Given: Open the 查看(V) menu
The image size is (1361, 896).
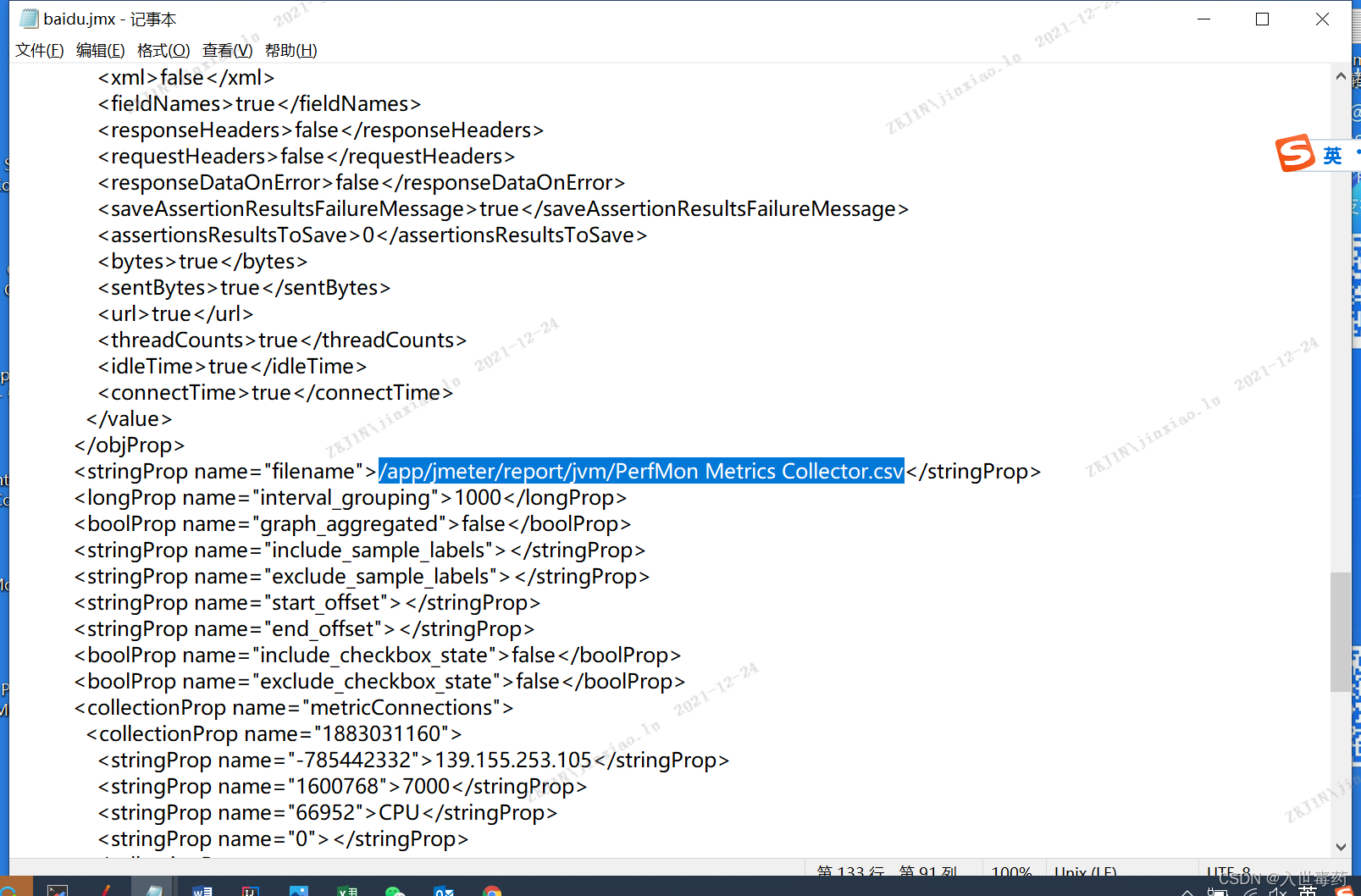Looking at the screenshot, I should pos(227,51).
